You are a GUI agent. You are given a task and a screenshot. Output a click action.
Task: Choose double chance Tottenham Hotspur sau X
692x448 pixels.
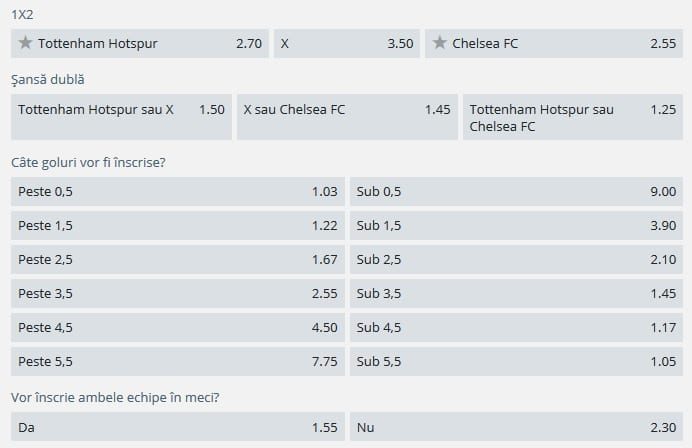point(121,110)
